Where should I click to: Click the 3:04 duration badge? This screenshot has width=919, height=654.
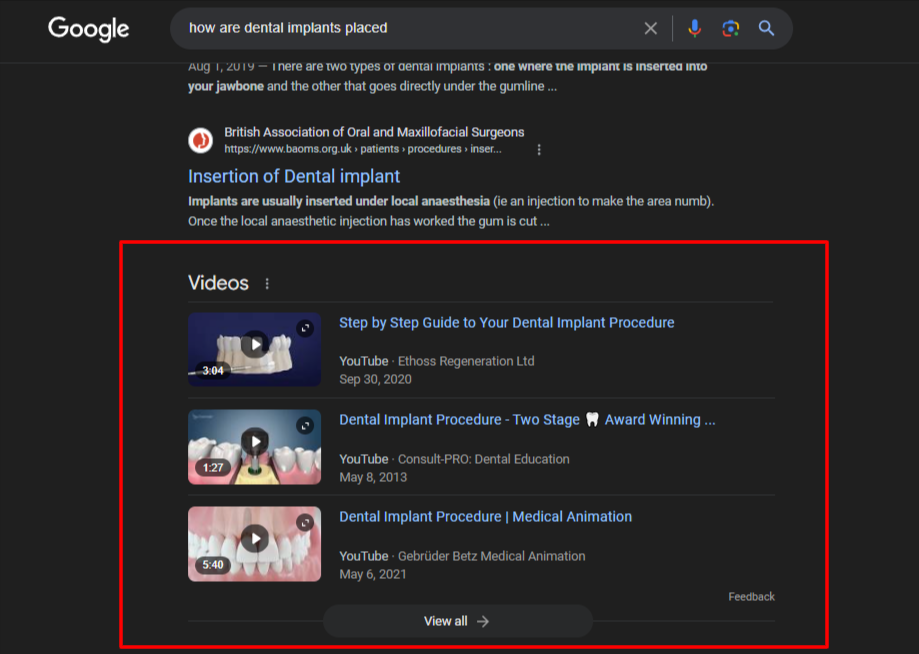click(x=213, y=370)
